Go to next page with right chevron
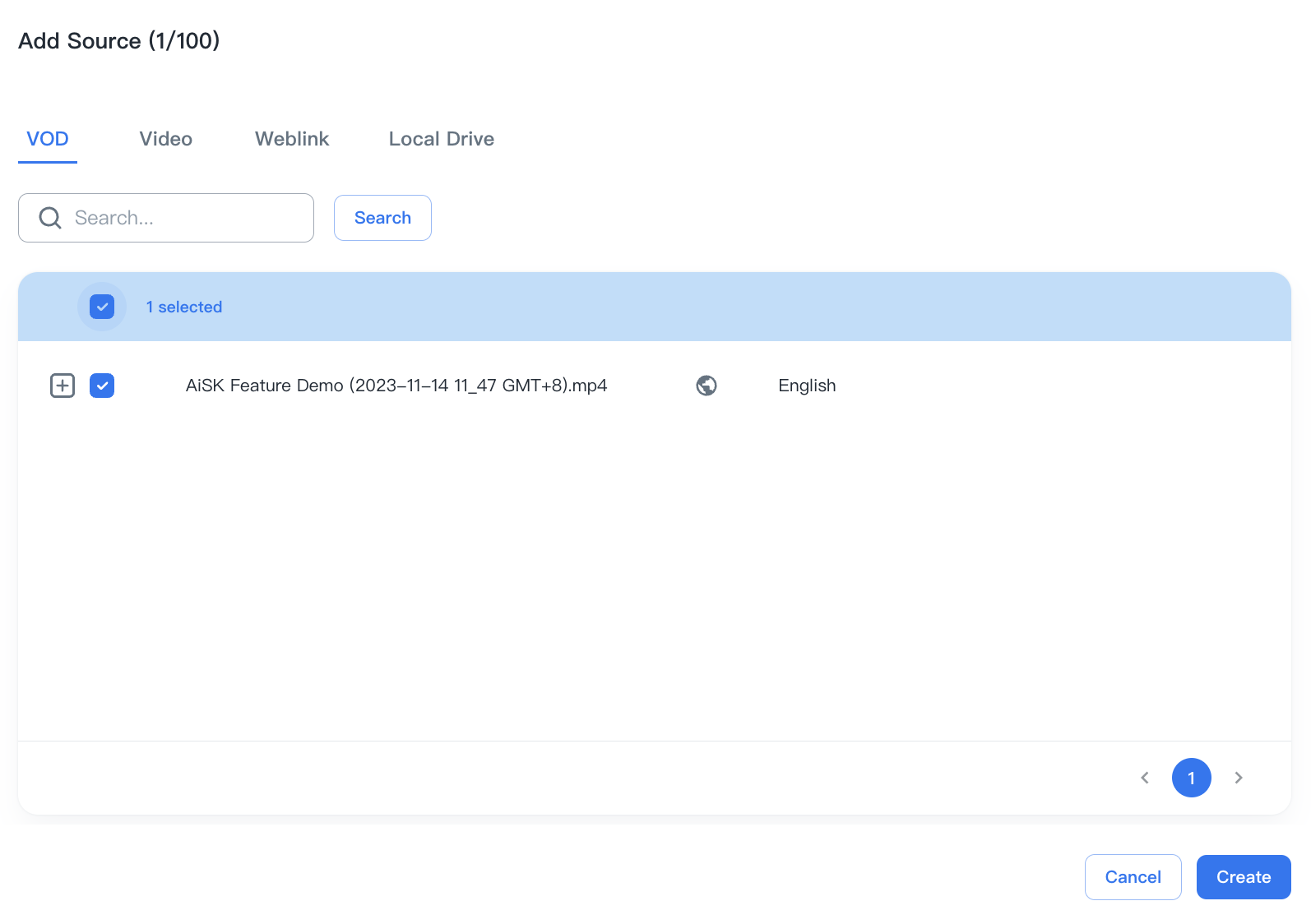 tap(1238, 778)
